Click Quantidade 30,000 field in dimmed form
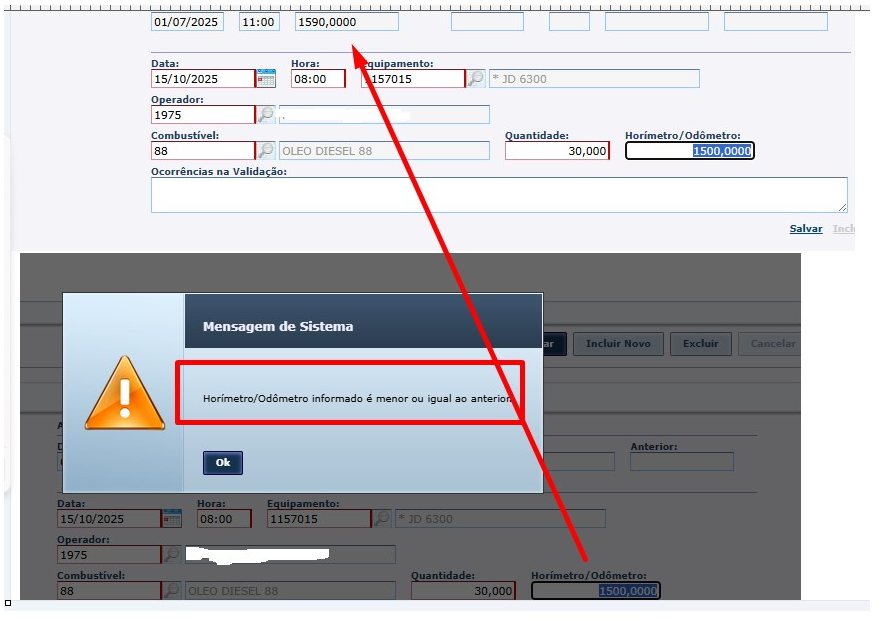 463,590
